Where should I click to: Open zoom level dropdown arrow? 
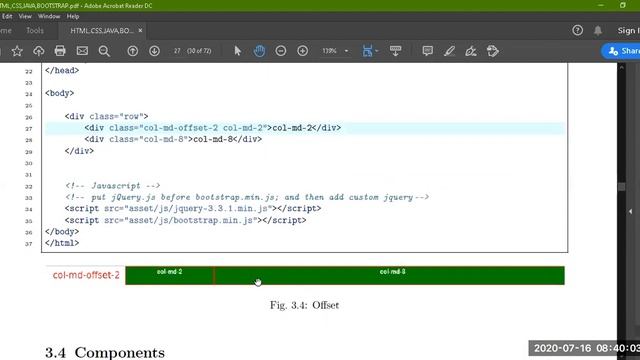347,51
